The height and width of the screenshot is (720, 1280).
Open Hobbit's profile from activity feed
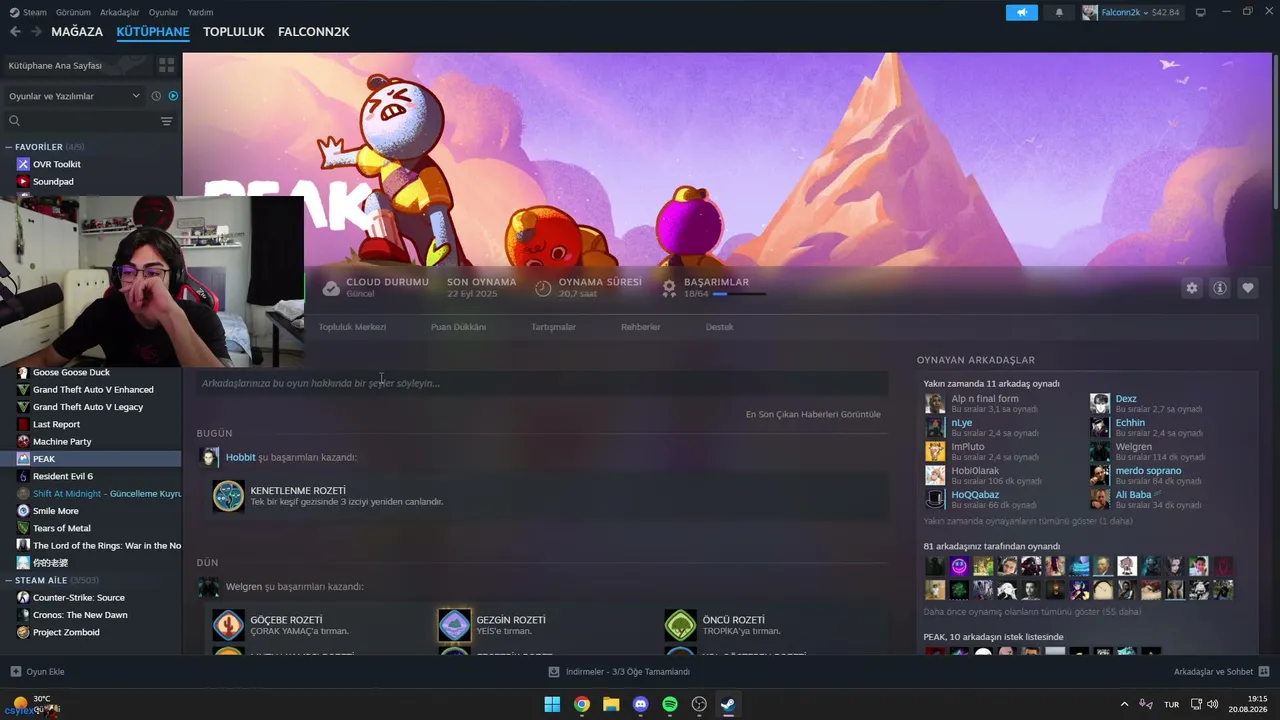coord(240,457)
